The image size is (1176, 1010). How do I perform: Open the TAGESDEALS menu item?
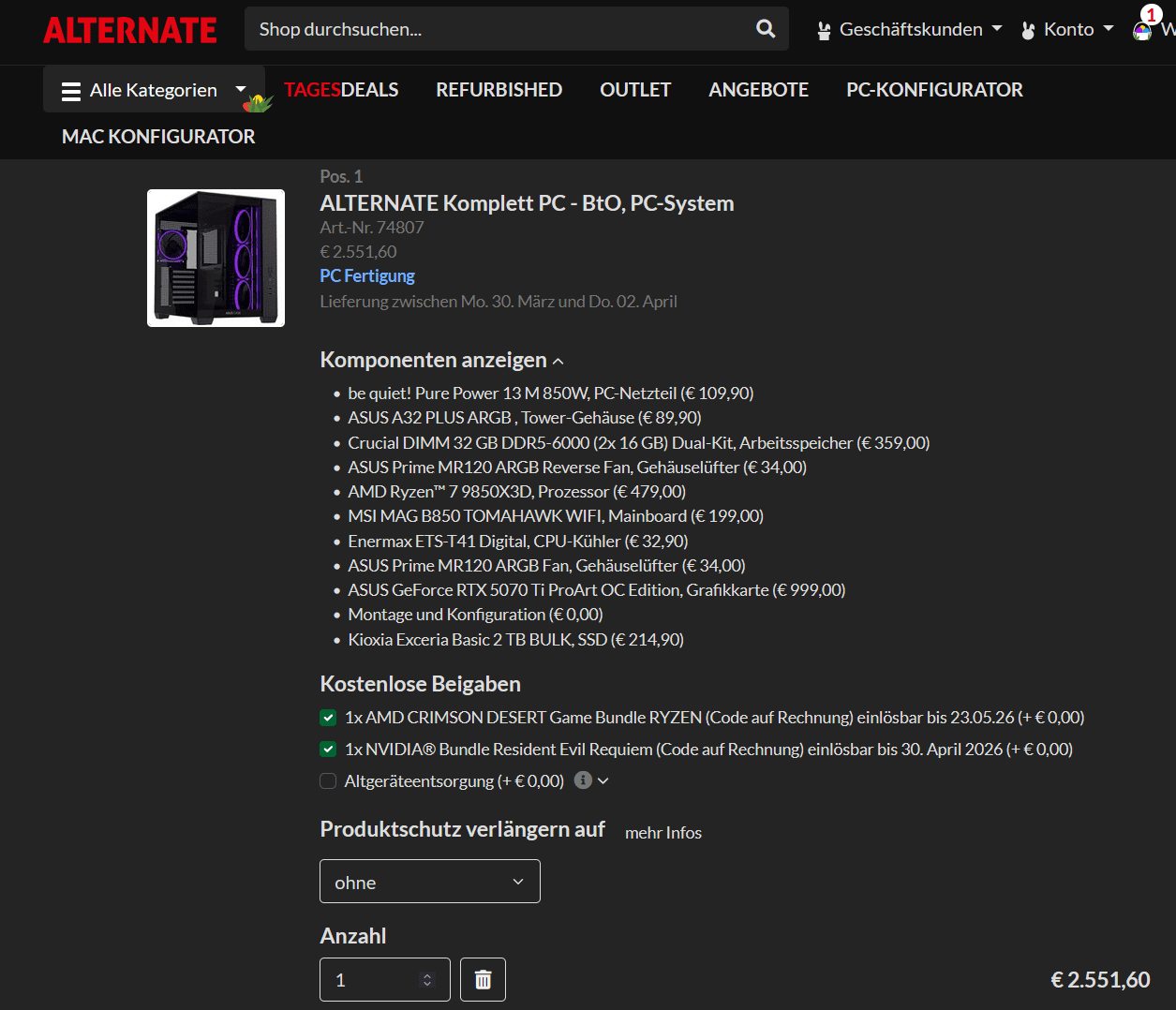[x=341, y=90]
